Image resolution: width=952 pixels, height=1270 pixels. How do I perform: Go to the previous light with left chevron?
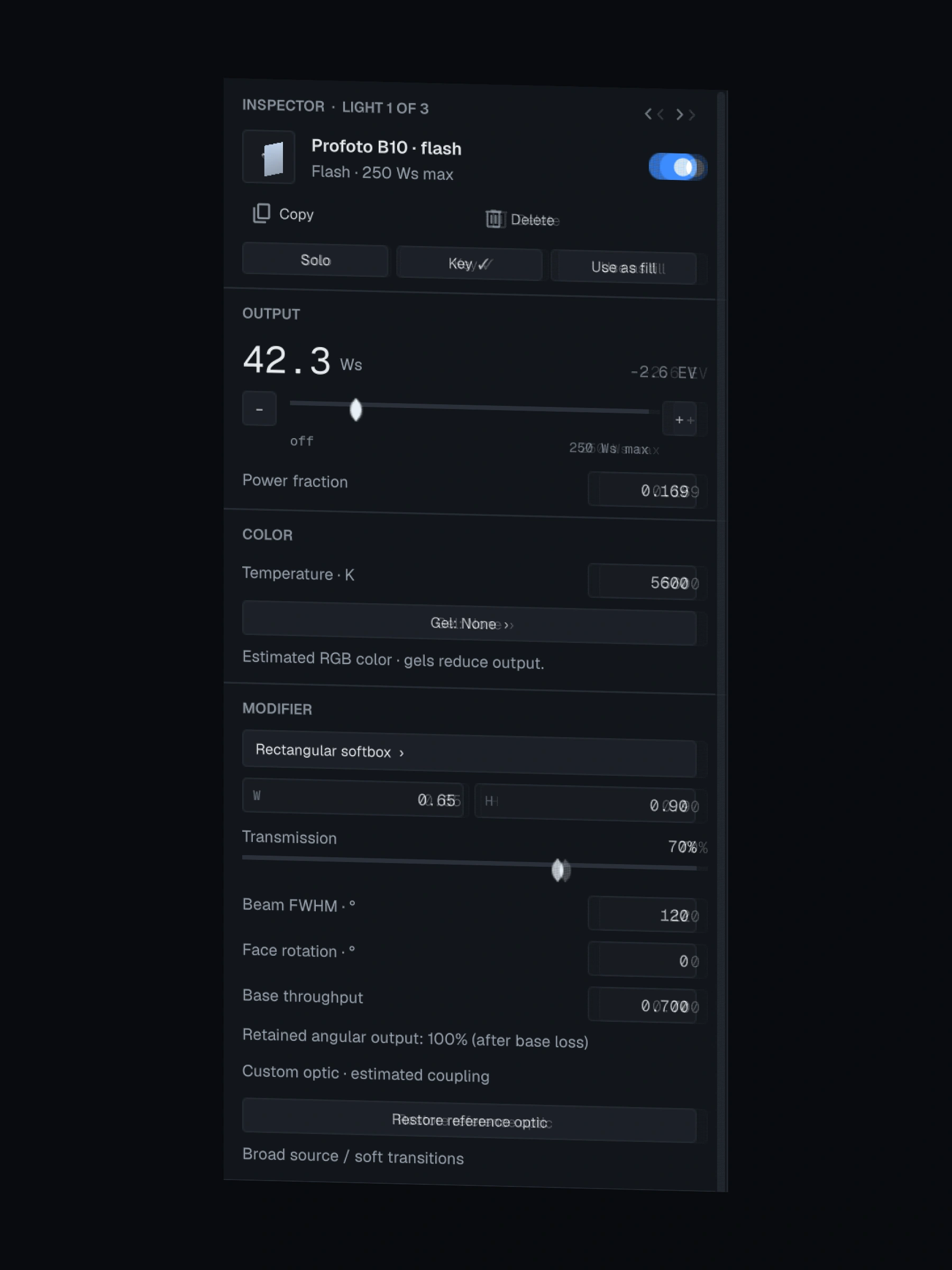648,114
